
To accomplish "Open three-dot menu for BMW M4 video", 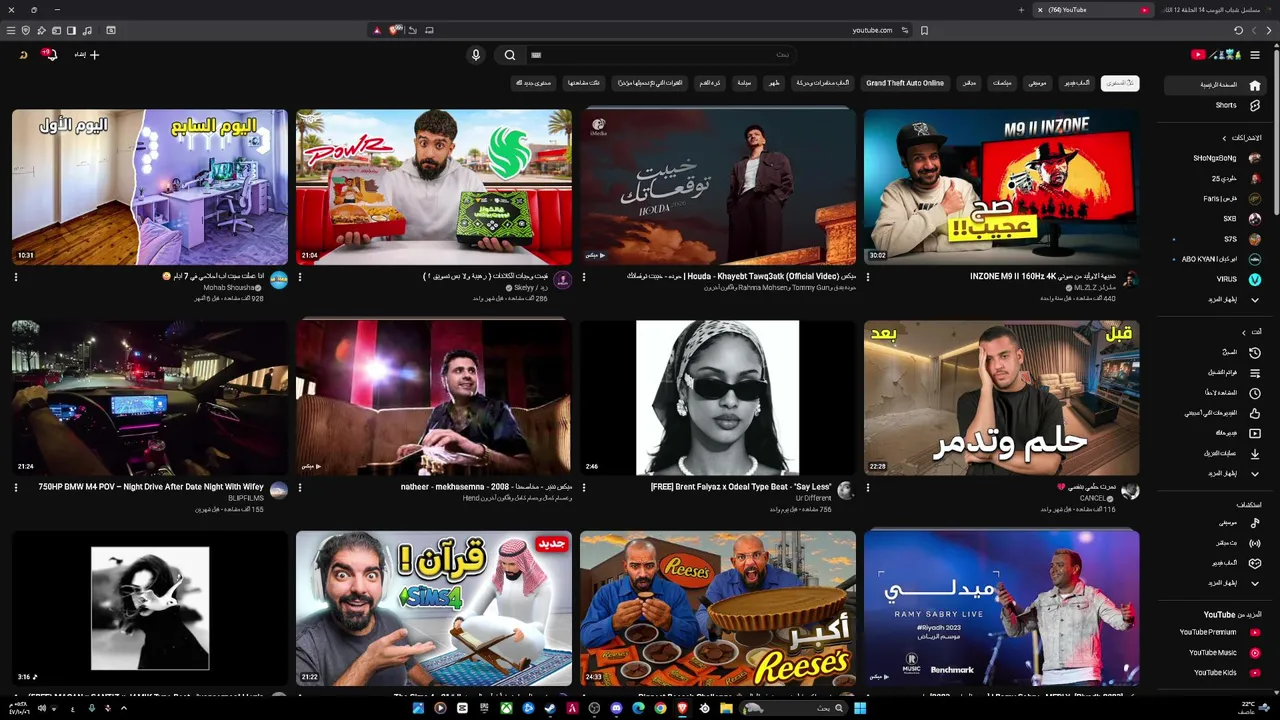I will point(16,487).
